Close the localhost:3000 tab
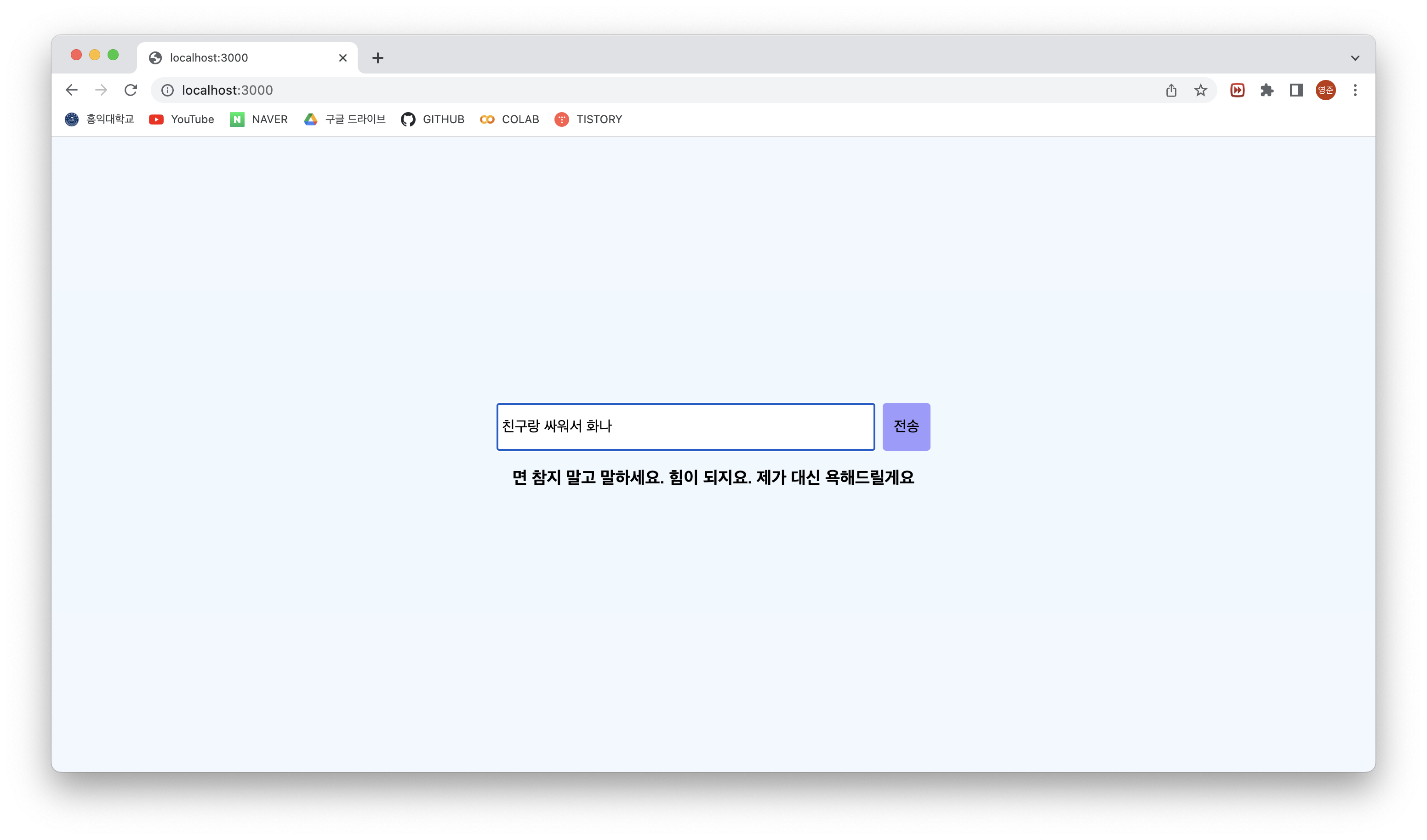This screenshot has height=840, width=1427. 342,58
